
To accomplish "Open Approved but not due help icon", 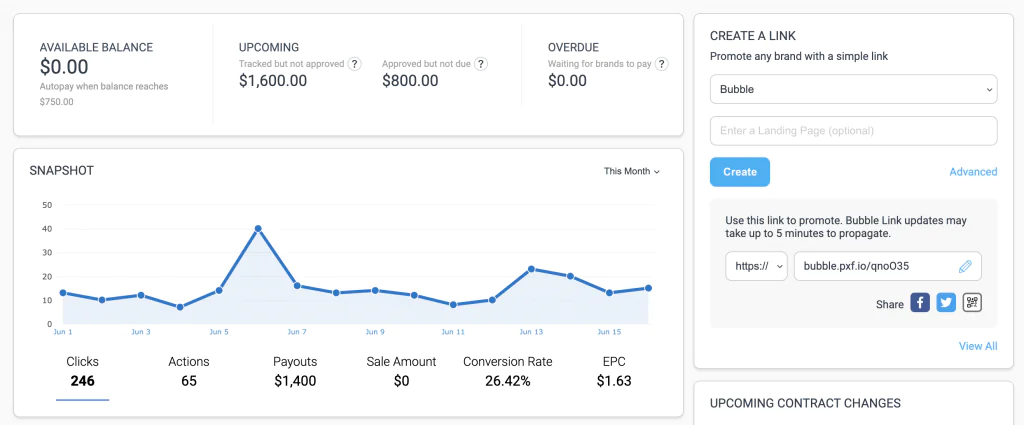I will click(481, 64).
